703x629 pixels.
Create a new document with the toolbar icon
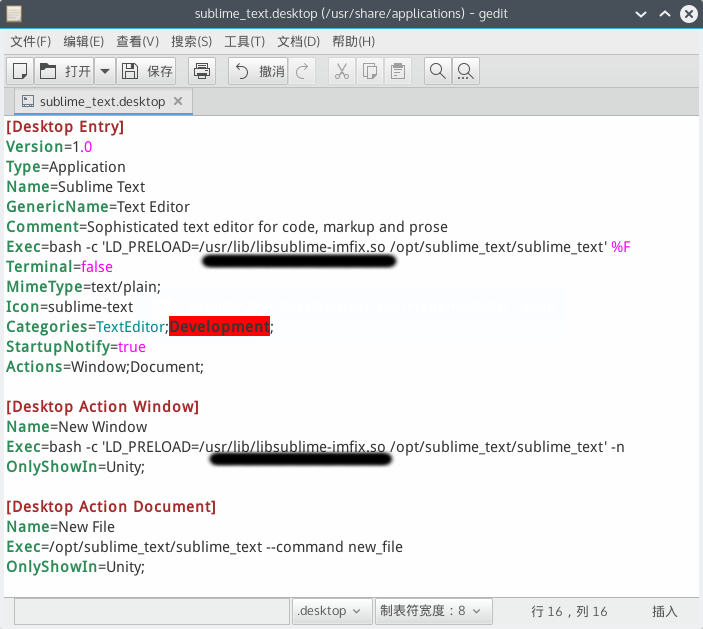20,71
